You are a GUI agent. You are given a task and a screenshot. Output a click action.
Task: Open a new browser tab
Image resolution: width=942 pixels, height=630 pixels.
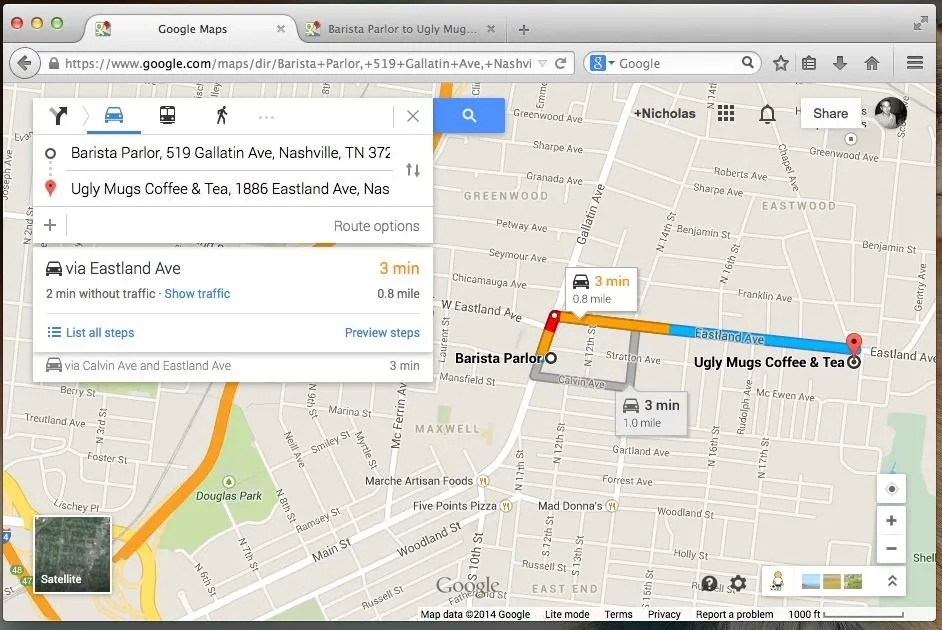[524, 29]
